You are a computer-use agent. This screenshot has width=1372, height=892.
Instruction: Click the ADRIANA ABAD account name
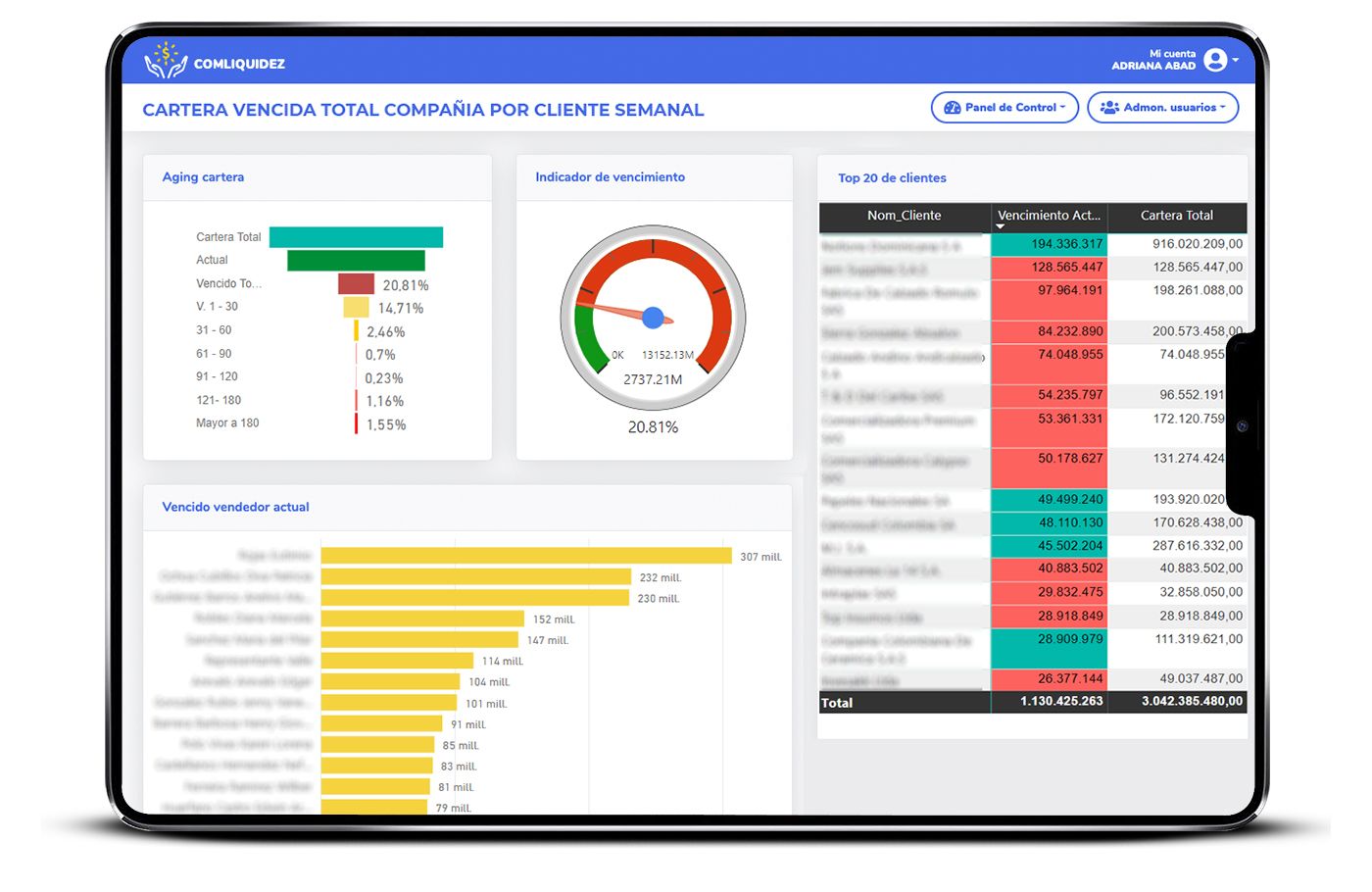coord(1153,66)
